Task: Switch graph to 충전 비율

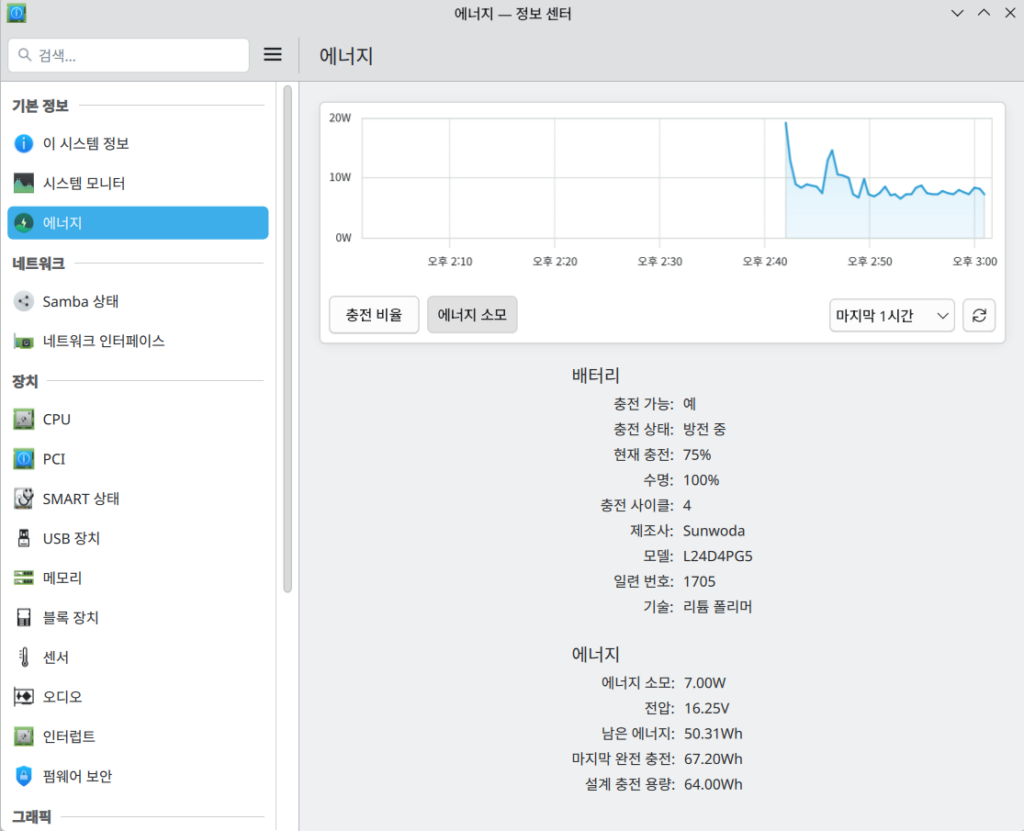Action: click(x=374, y=315)
